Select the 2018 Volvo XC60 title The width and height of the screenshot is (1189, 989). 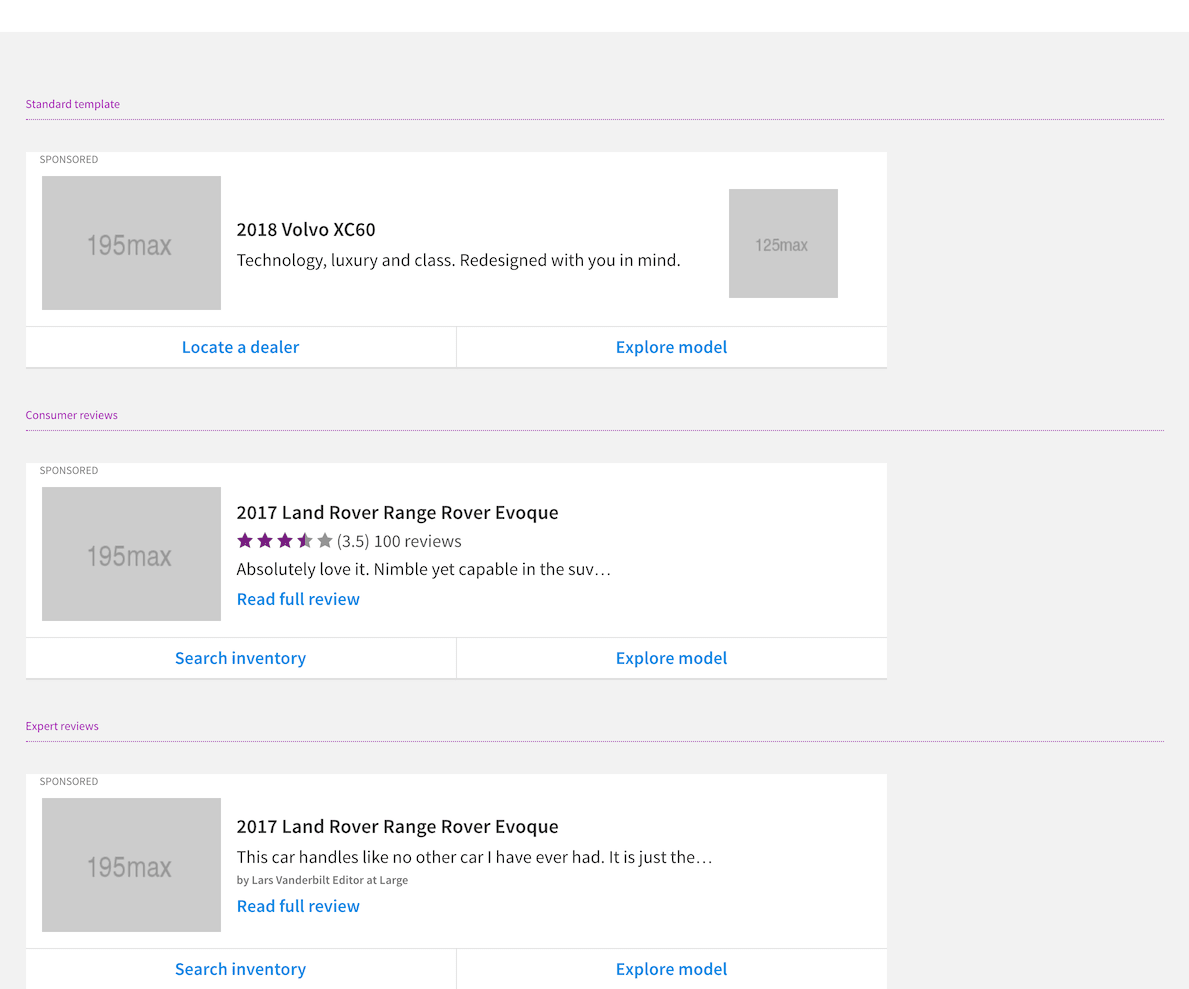306,230
